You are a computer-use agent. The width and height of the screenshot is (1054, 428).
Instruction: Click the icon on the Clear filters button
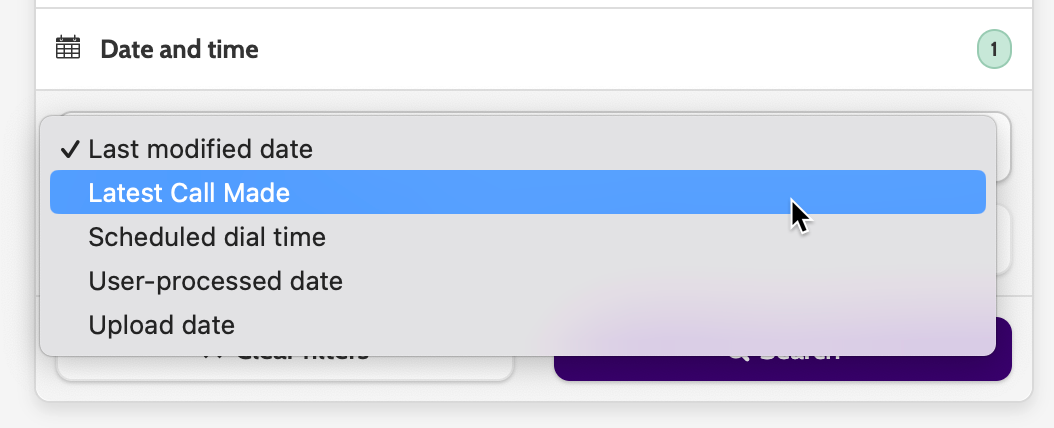click(212, 353)
